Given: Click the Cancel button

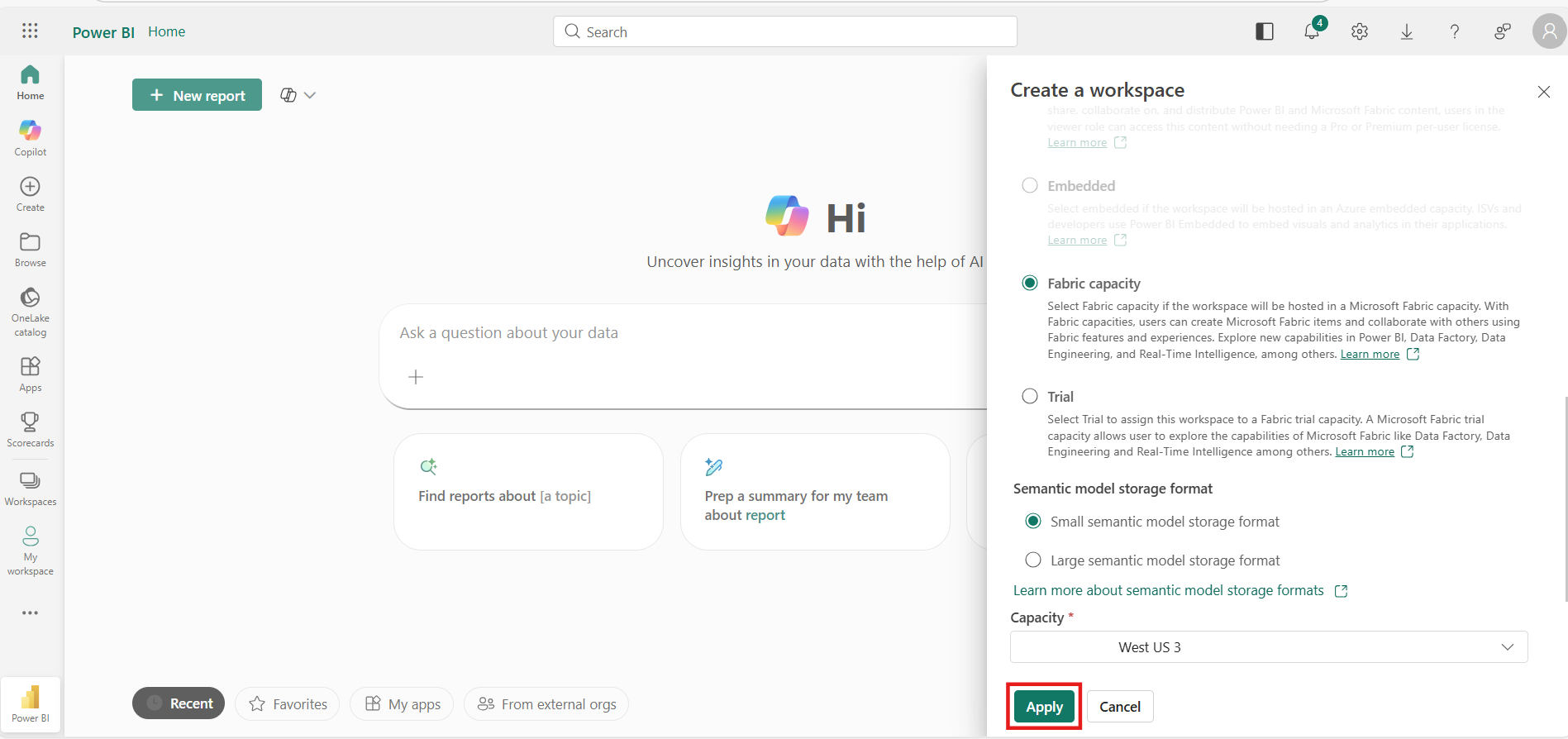Looking at the screenshot, I should (1120, 707).
